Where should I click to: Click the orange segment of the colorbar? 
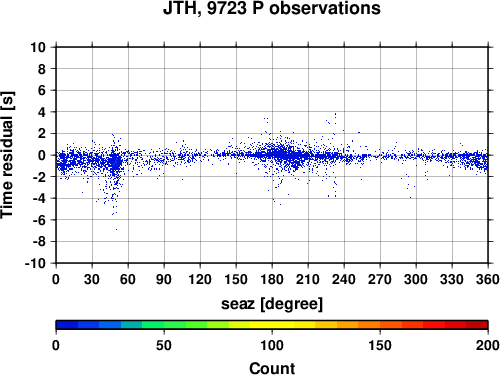click(369, 325)
